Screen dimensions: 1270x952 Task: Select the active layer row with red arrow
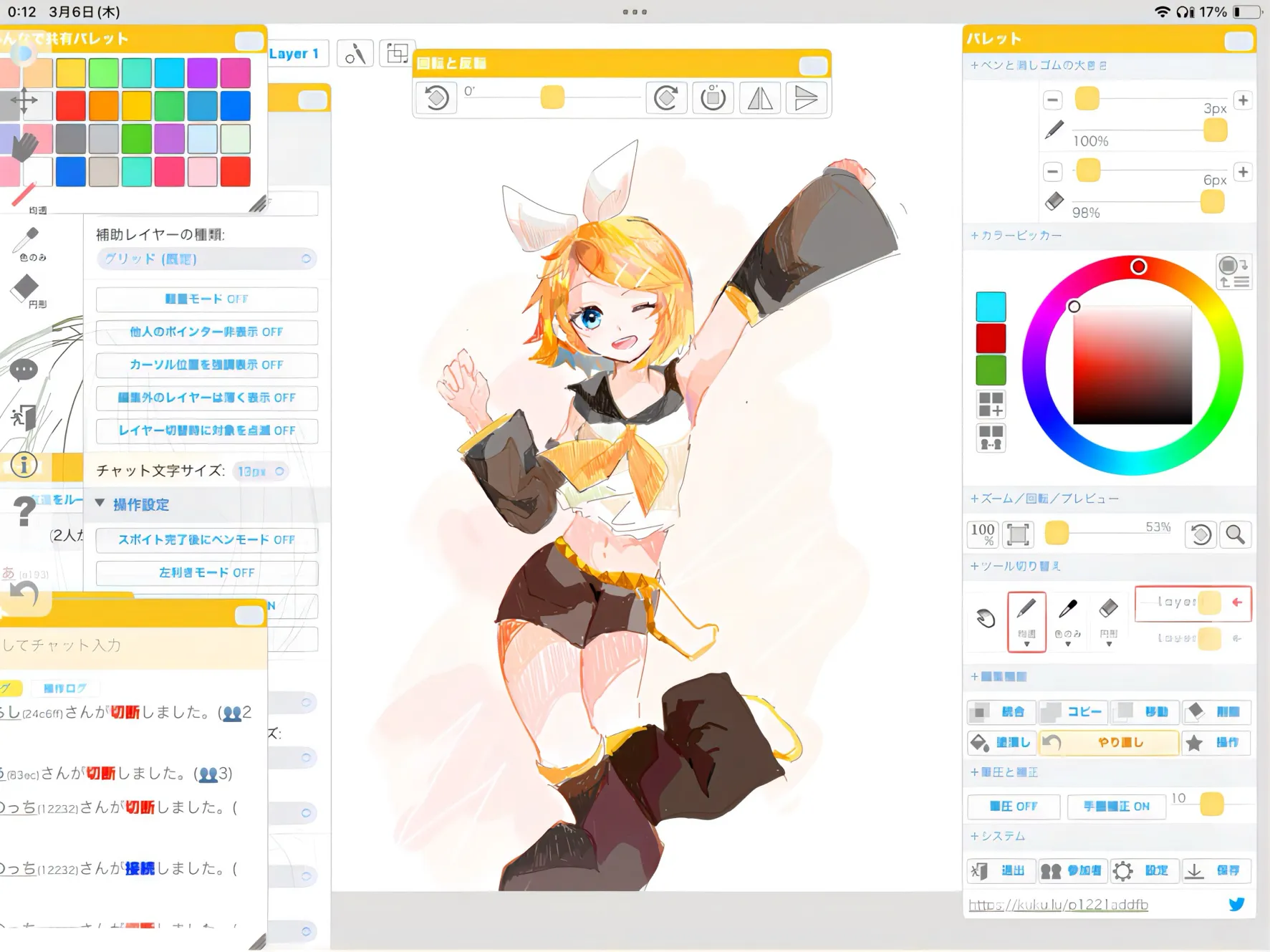click(1193, 602)
